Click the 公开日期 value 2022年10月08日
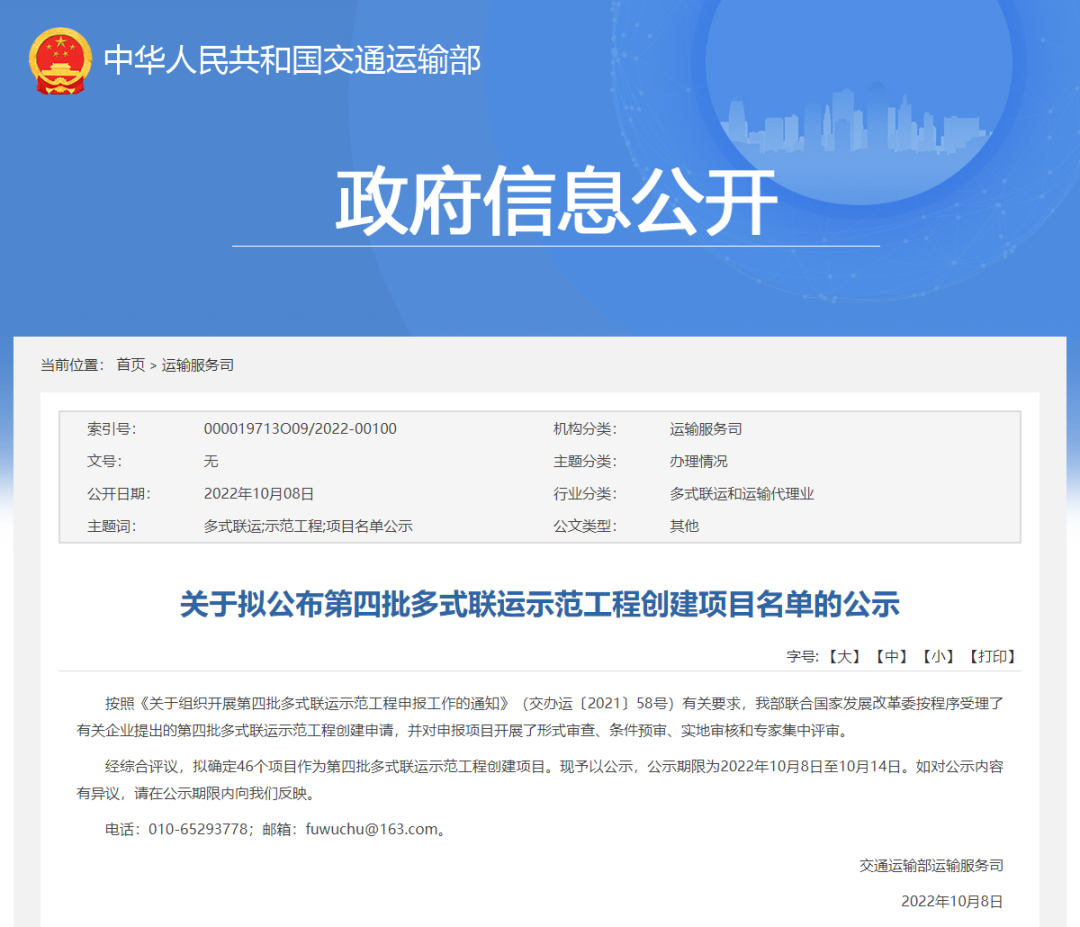The image size is (1080, 927). tap(259, 494)
